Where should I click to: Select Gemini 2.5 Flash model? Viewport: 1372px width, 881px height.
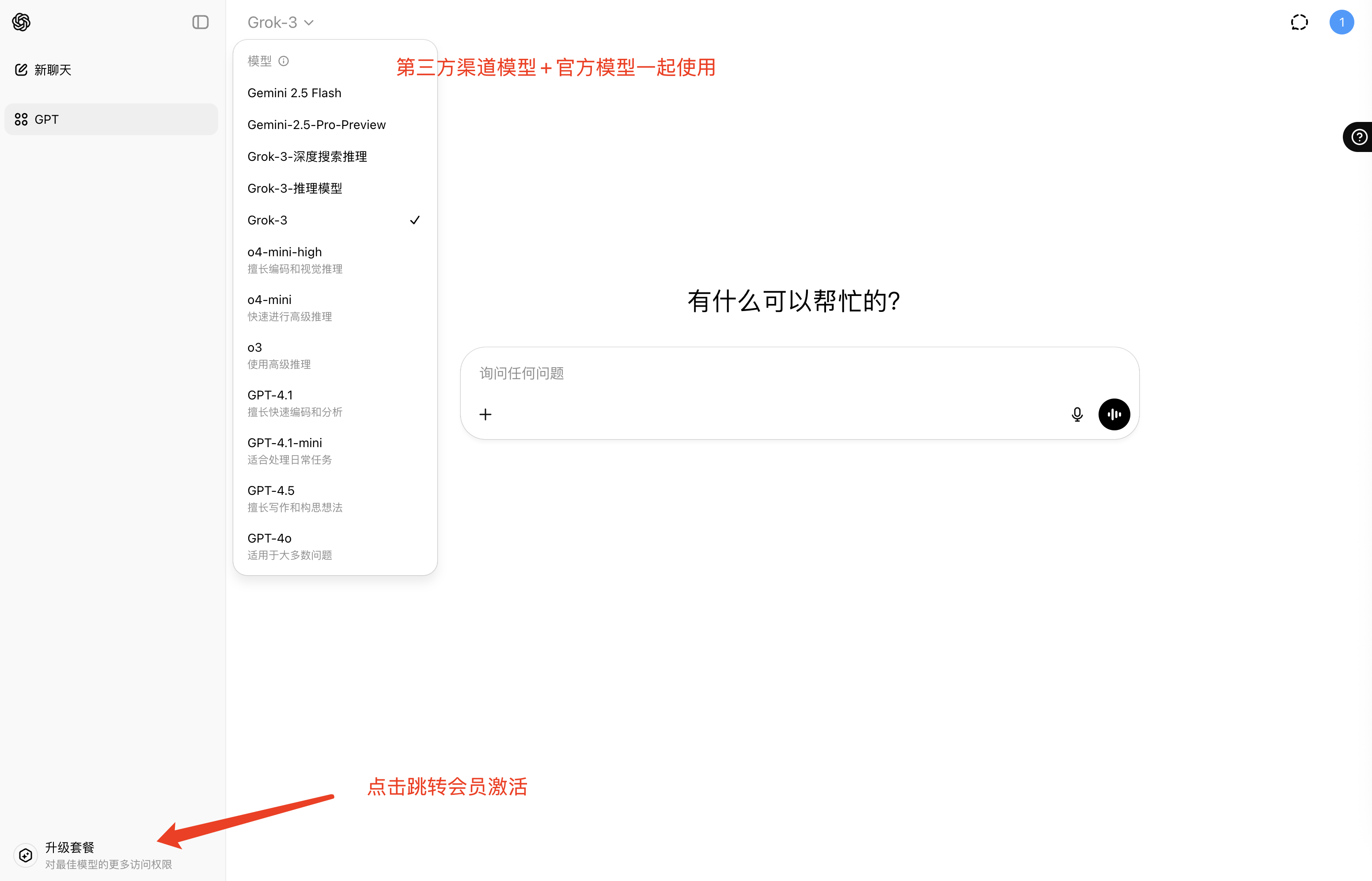[x=335, y=93]
